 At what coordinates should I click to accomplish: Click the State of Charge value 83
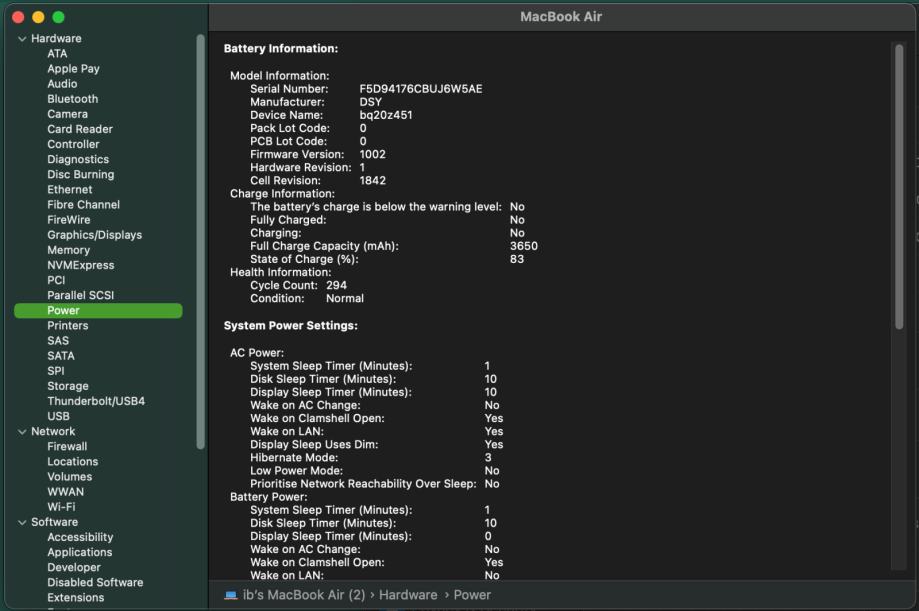517,259
